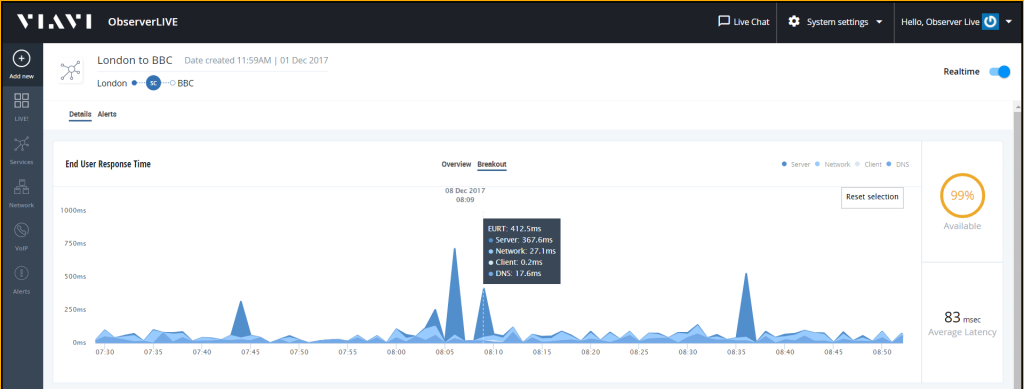1024x389 pixels.
Task: Open Alerts exclamation icon in sidebar
Action: 22,273
